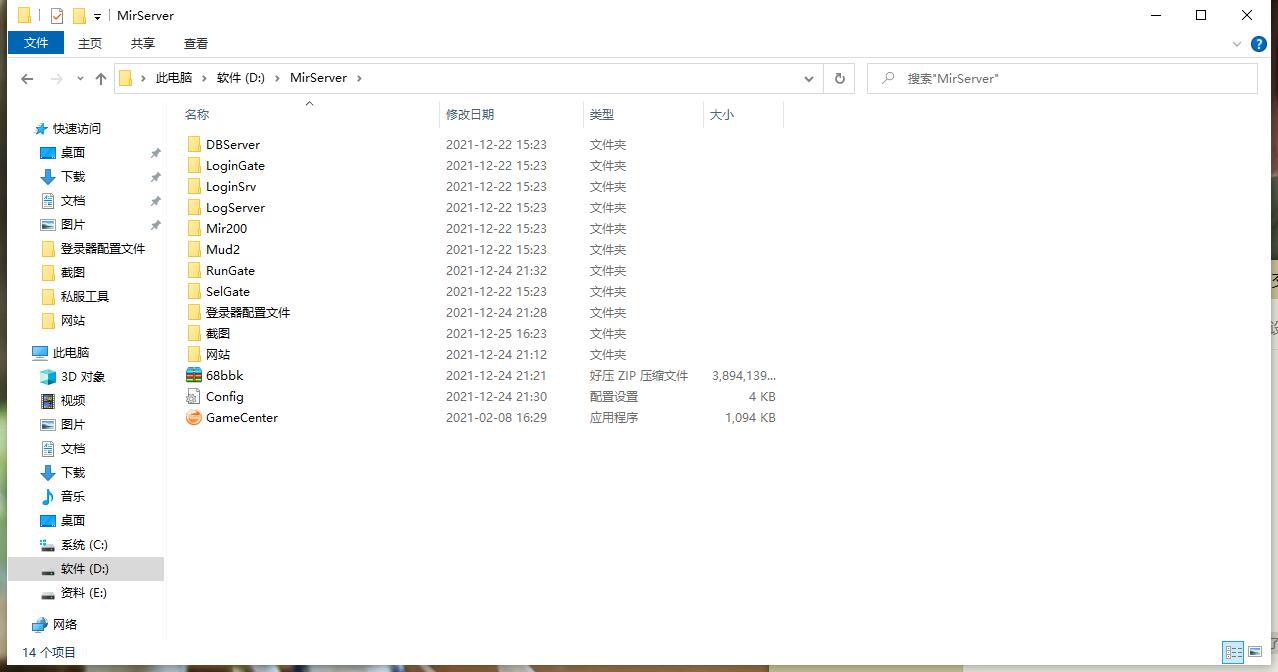Open the GameCenter application icon
Image resolution: width=1278 pixels, height=672 pixels.
(194, 418)
